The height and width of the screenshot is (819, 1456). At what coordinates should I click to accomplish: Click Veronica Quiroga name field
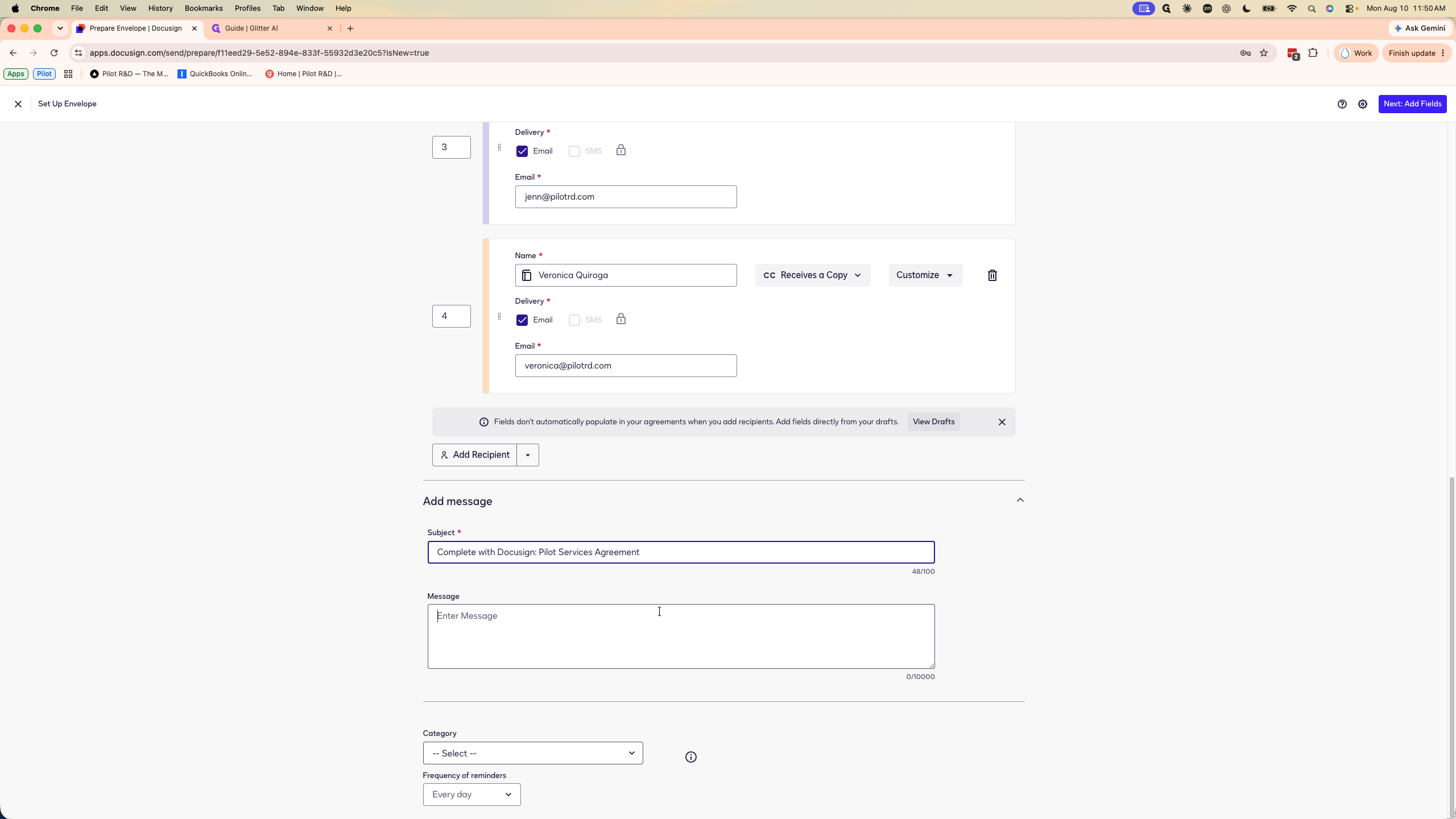pyautogui.click(x=626, y=275)
